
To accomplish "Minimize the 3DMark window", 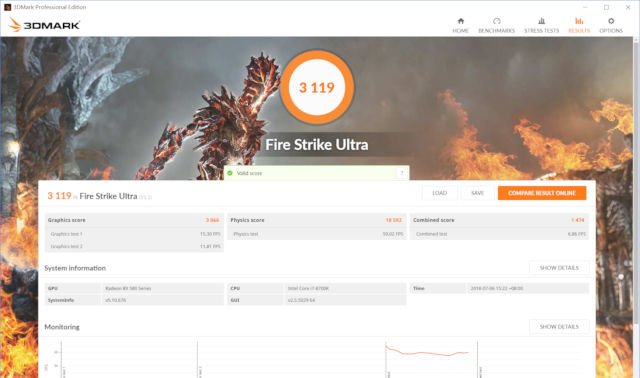I will point(585,7).
